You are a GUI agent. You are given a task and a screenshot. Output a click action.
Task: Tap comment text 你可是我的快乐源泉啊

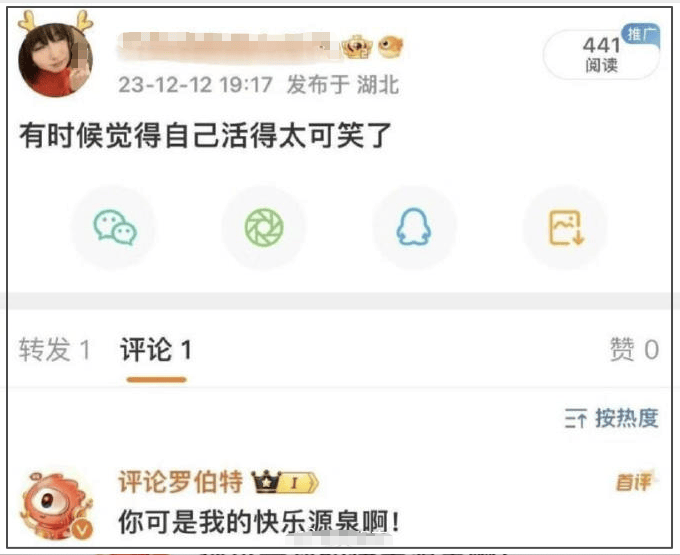tap(259, 522)
